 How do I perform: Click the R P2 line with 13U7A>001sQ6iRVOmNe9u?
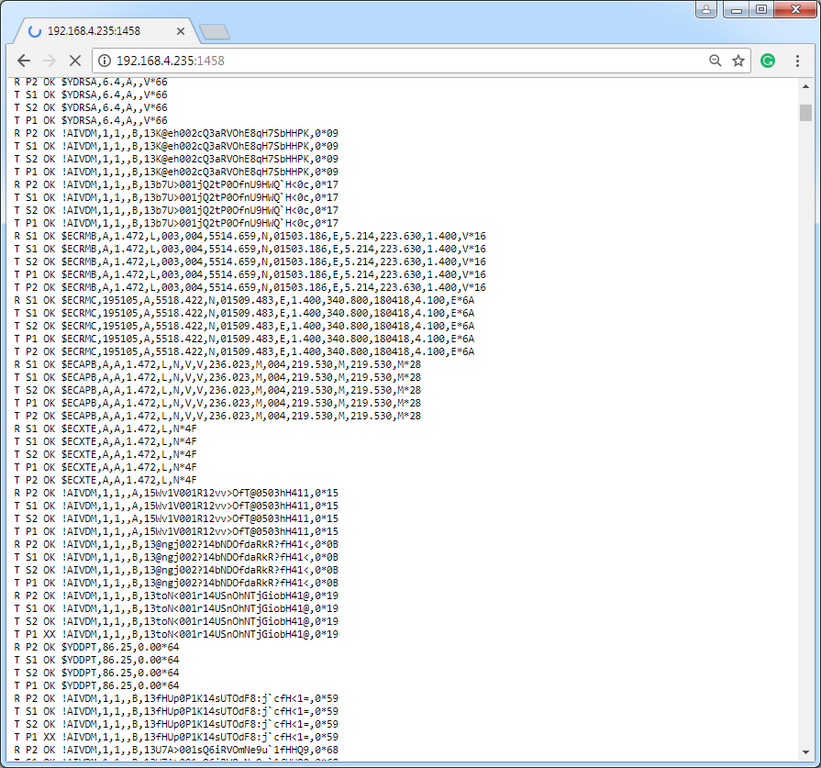tap(176, 750)
